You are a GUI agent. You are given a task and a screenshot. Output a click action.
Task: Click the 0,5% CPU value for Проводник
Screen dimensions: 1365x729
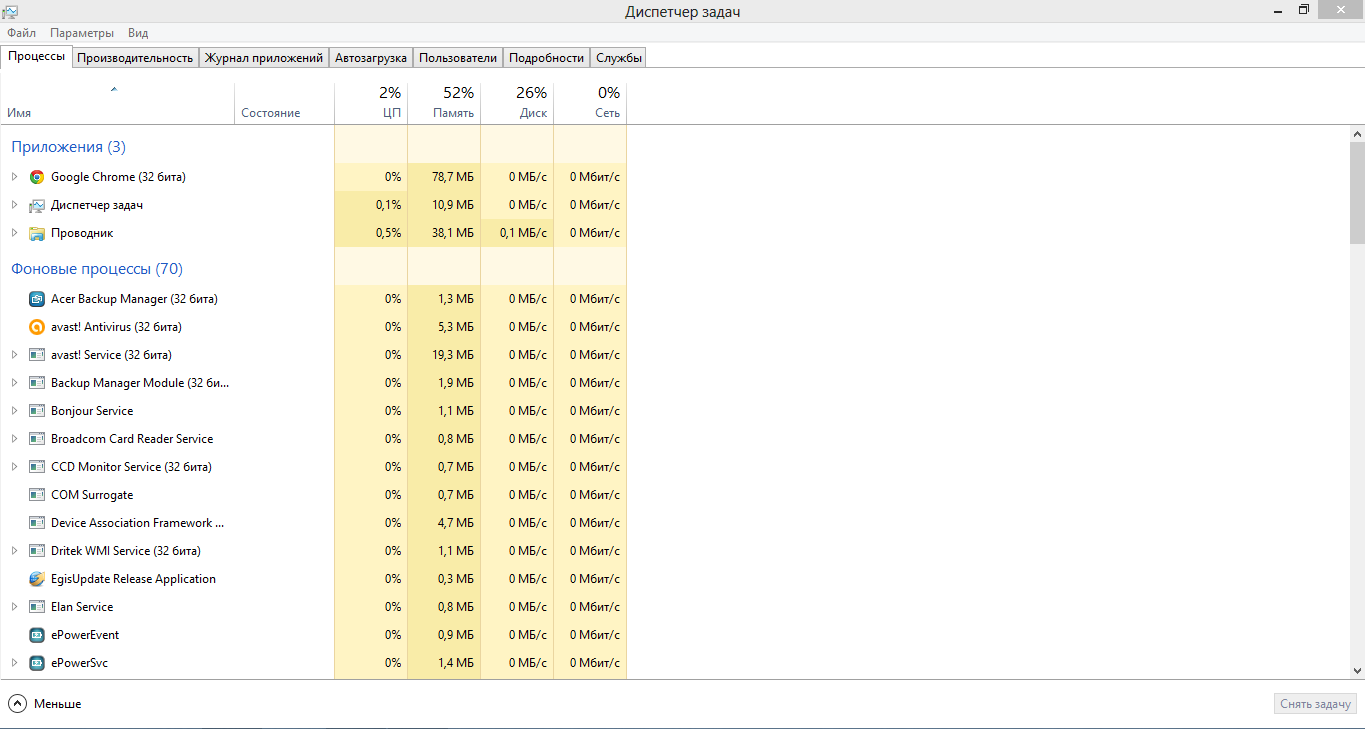(388, 233)
